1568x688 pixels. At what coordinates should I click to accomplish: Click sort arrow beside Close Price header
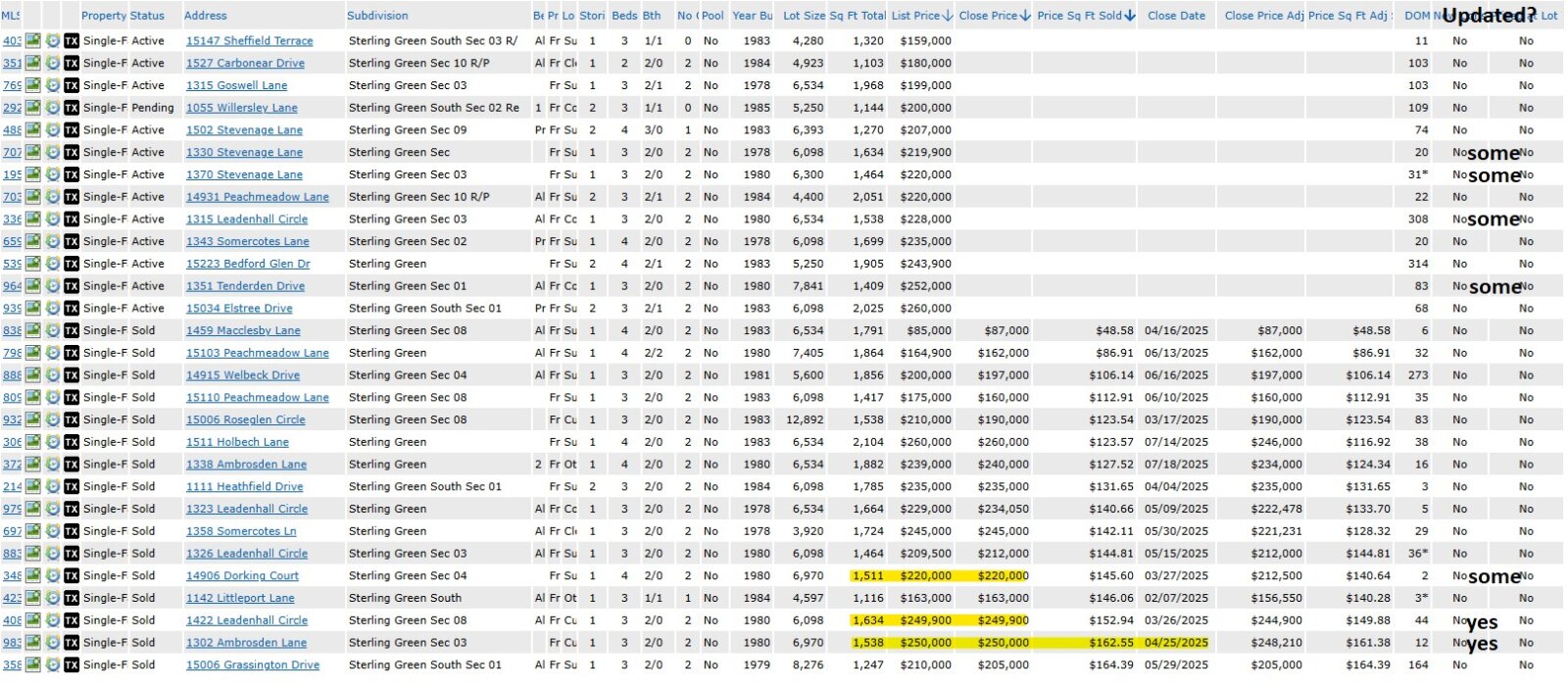(1025, 16)
